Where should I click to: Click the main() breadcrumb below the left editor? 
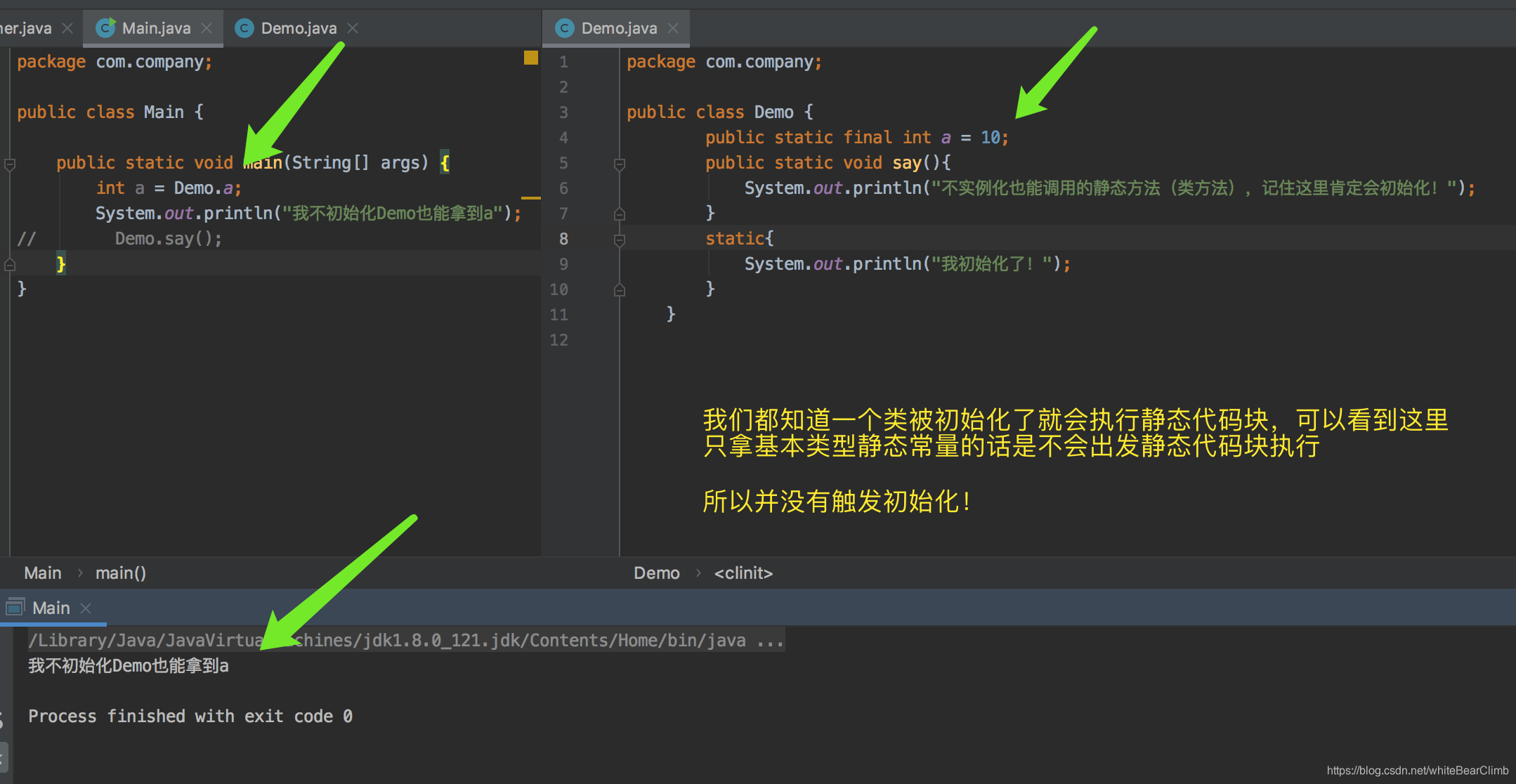point(120,573)
